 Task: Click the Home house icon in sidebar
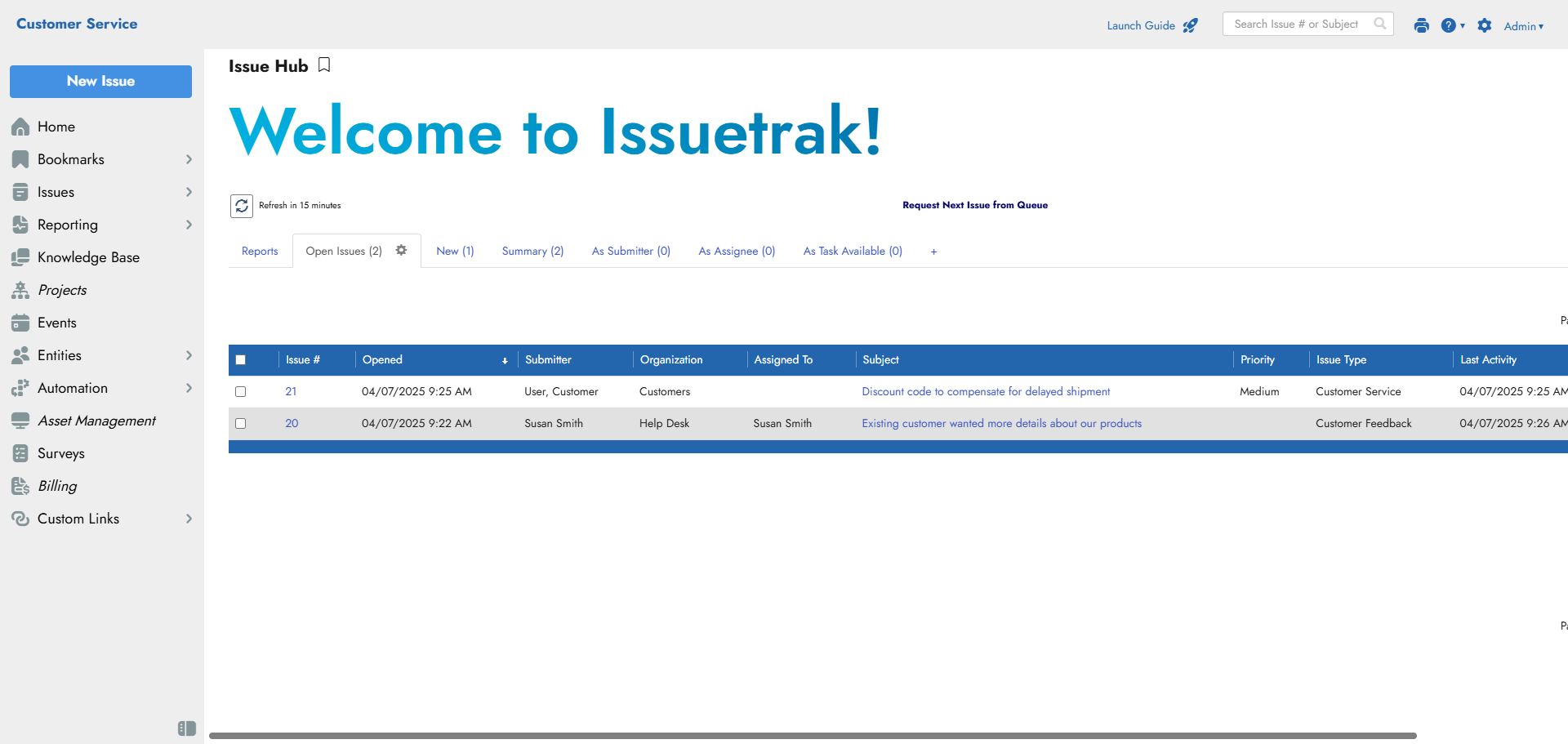coord(20,127)
